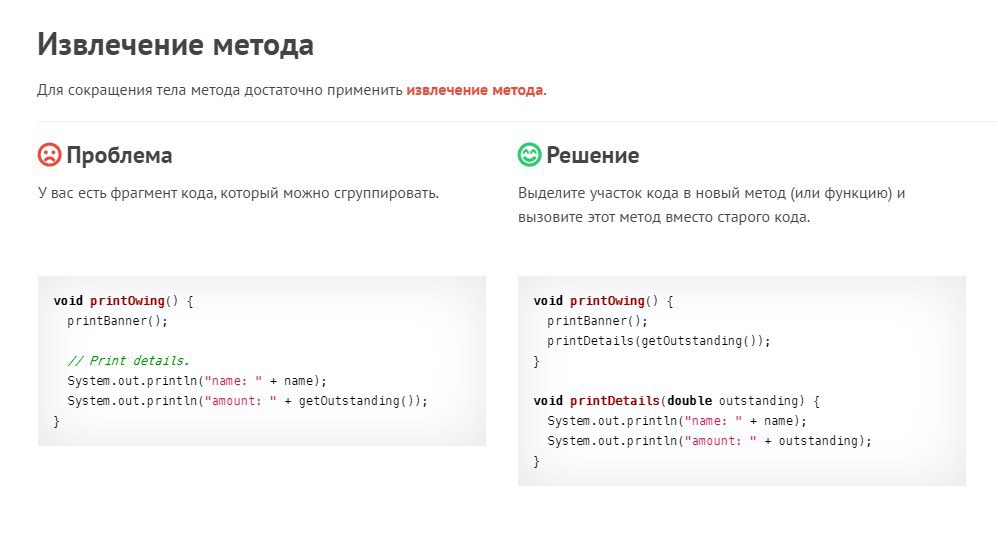The image size is (998, 541).
Task: Click the problem description text about grouping code
Action: pyautogui.click(x=238, y=192)
